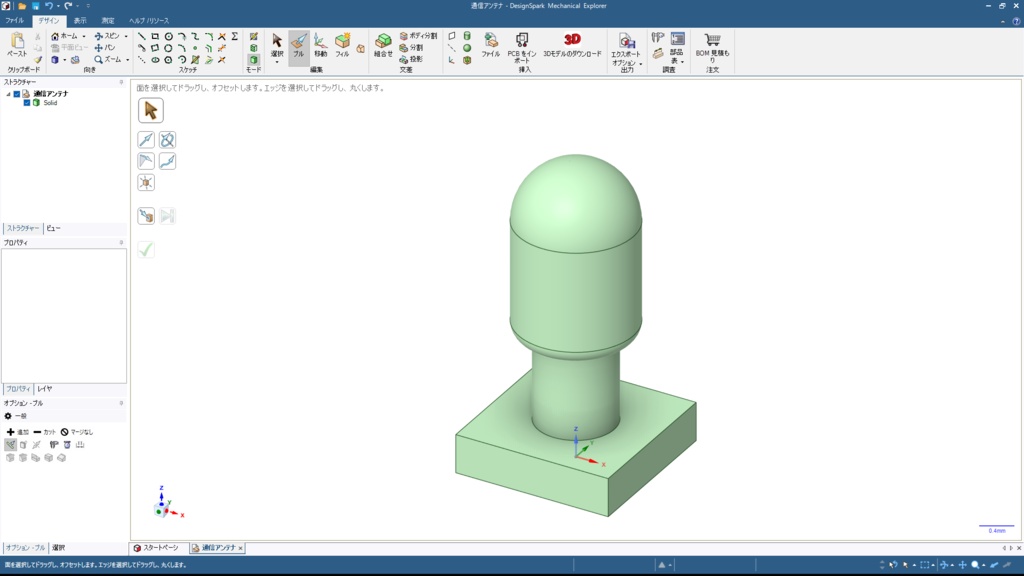The image size is (1024, 576).
Task: Open the スタートページ document tab
Action: [156, 548]
